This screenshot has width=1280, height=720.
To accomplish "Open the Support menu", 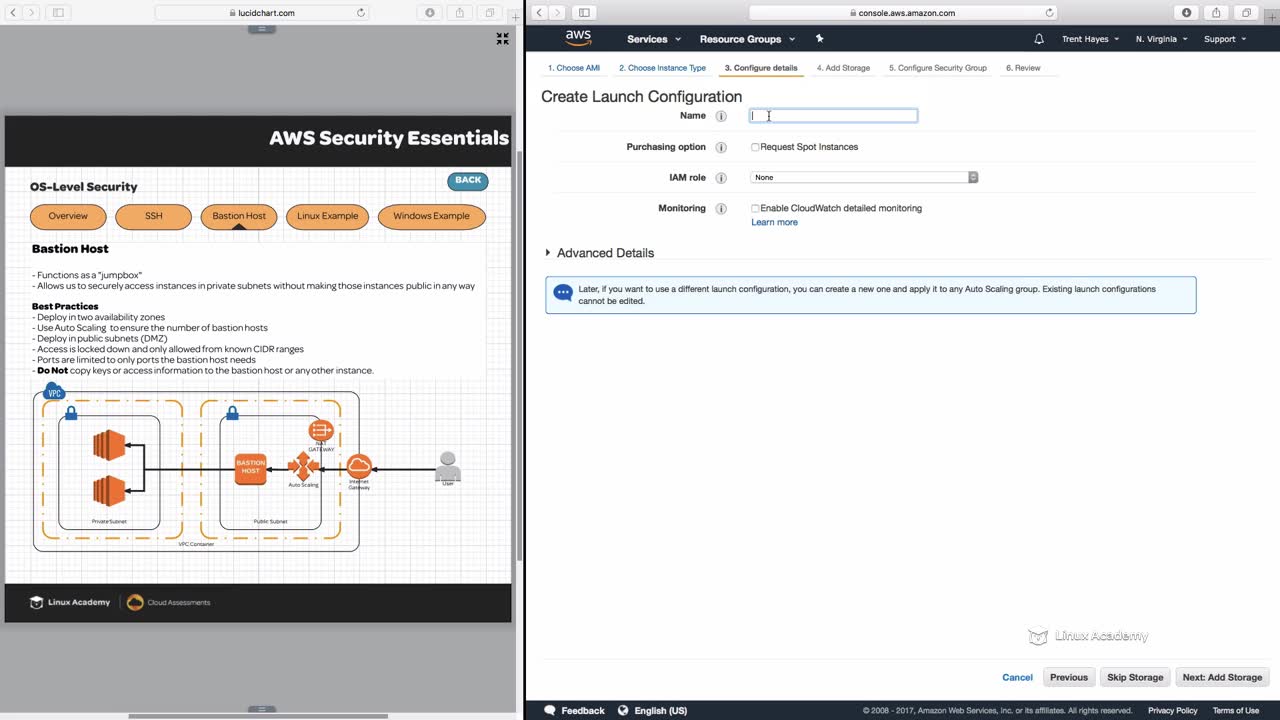I will tap(1225, 39).
